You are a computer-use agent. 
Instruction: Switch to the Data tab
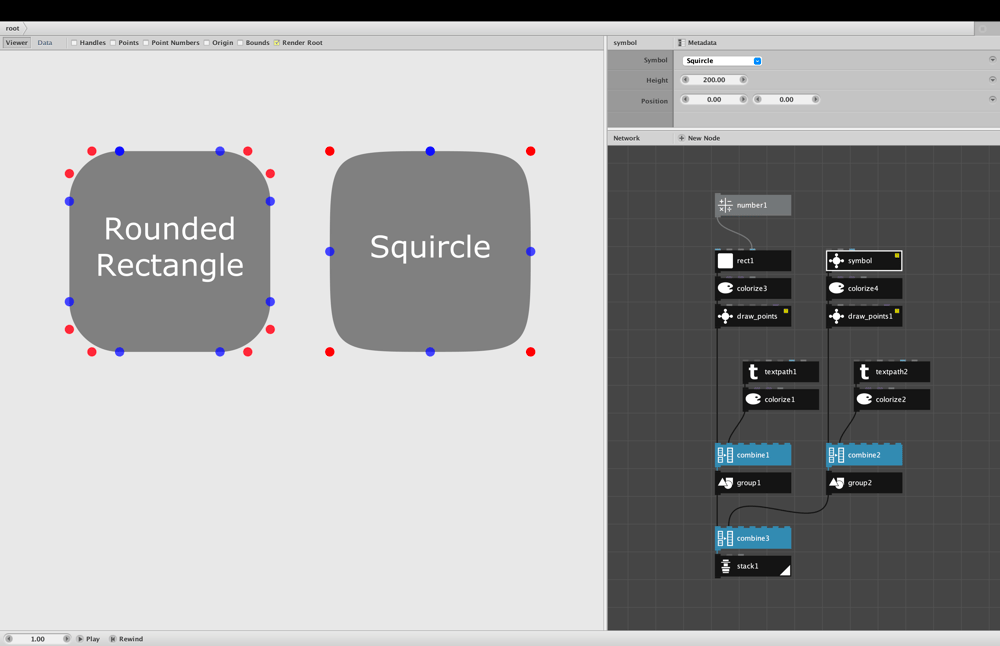(45, 43)
